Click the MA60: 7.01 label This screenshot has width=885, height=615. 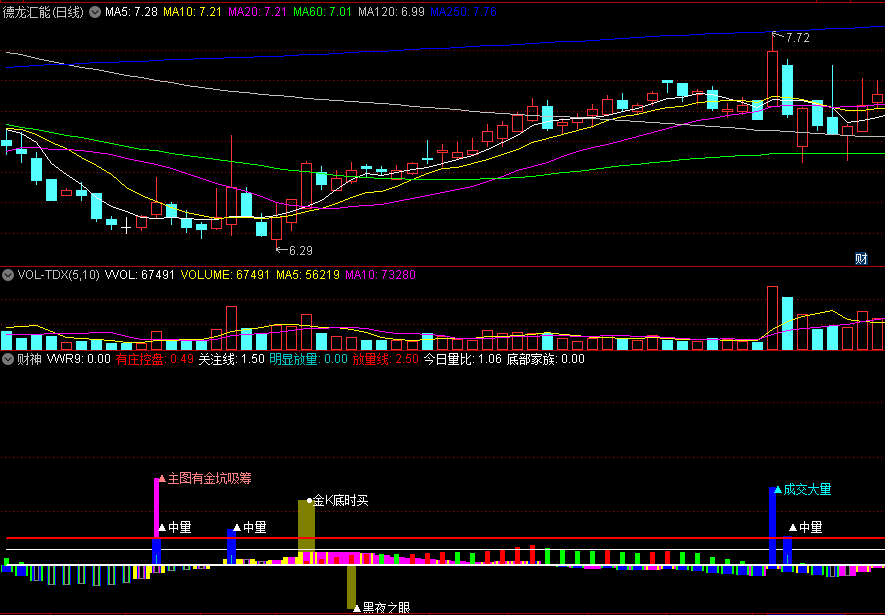(322, 12)
